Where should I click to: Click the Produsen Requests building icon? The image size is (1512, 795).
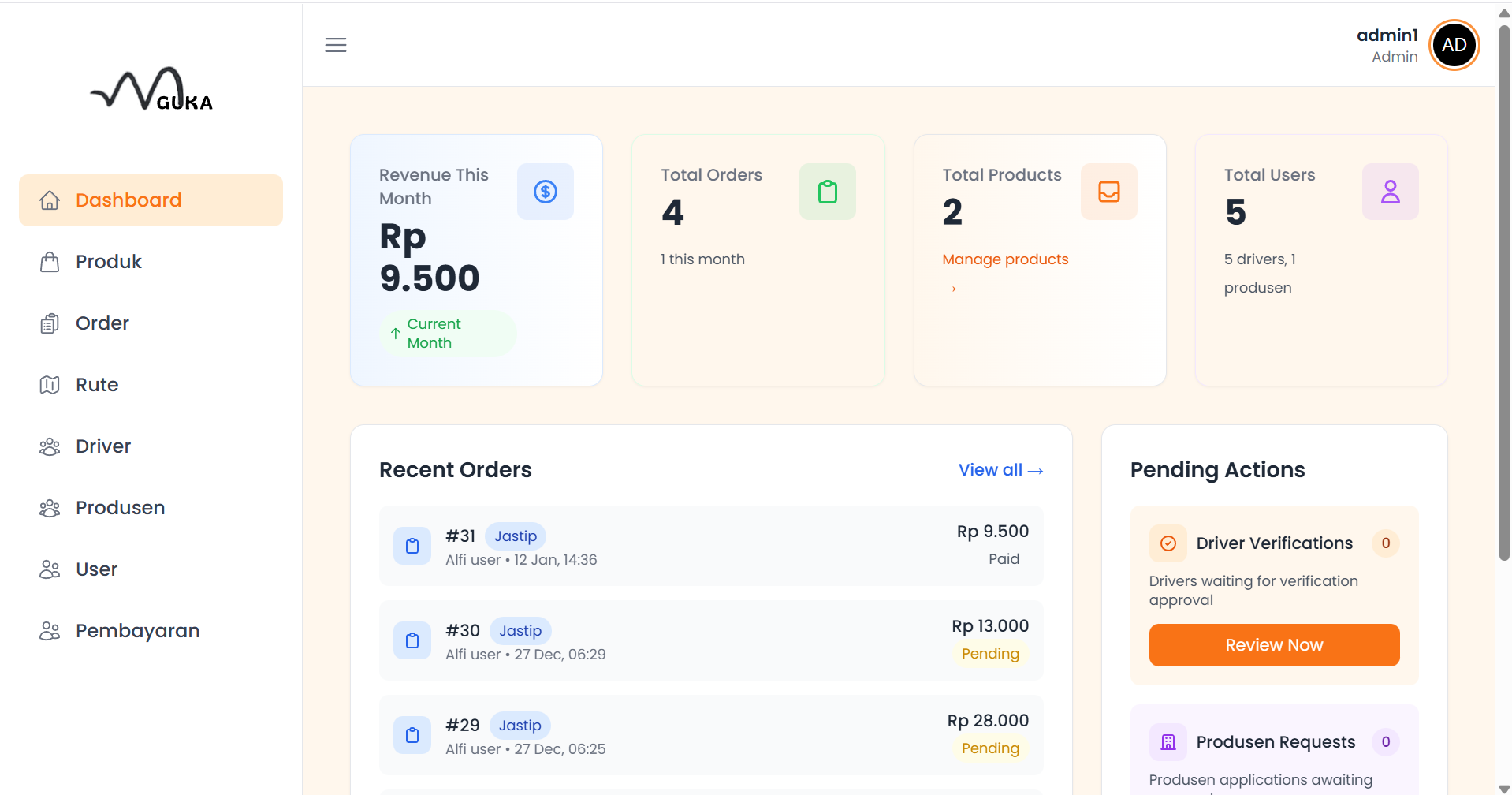click(x=1168, y=742)
